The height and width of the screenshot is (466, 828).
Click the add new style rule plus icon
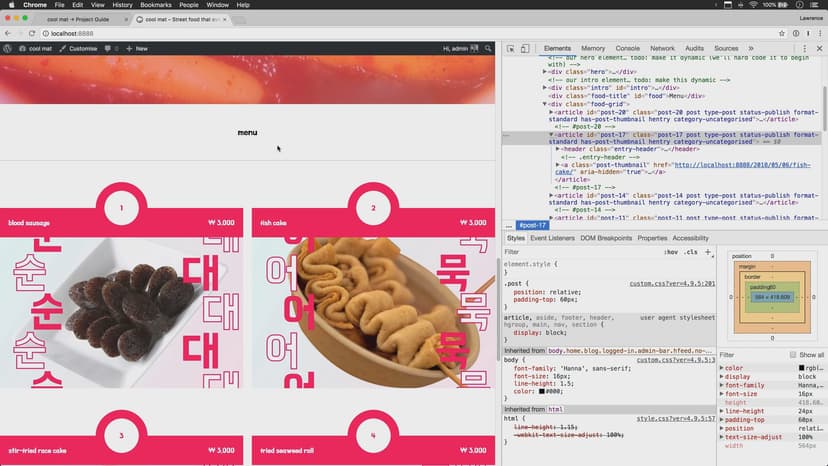pyautogui.click(x=709, y=252)
